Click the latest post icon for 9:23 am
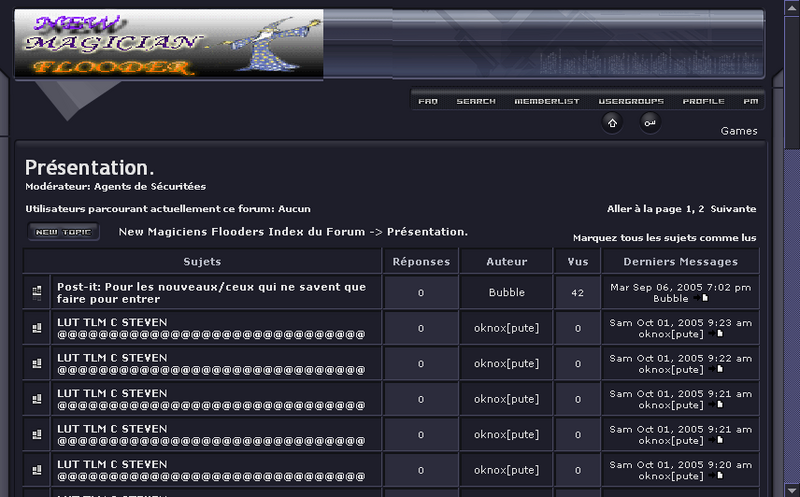800x497 pixels. (x=719, y=334)
